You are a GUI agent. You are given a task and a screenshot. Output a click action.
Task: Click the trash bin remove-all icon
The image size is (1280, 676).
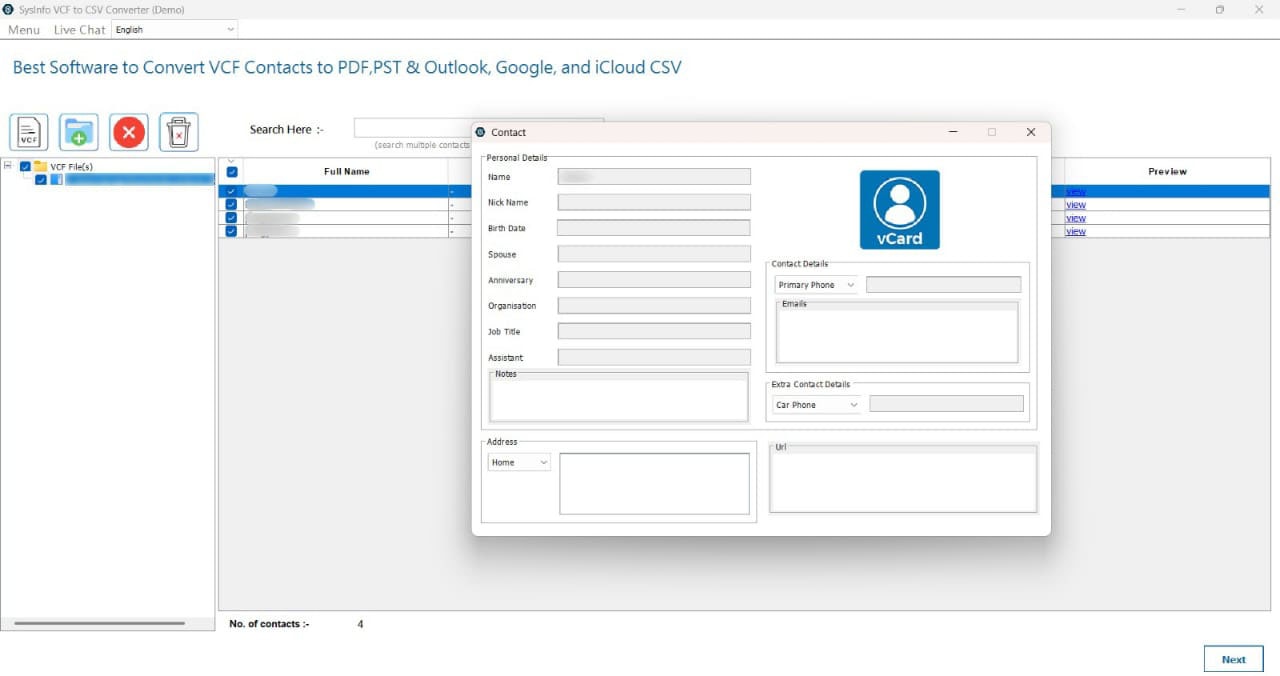pos(179,132)
